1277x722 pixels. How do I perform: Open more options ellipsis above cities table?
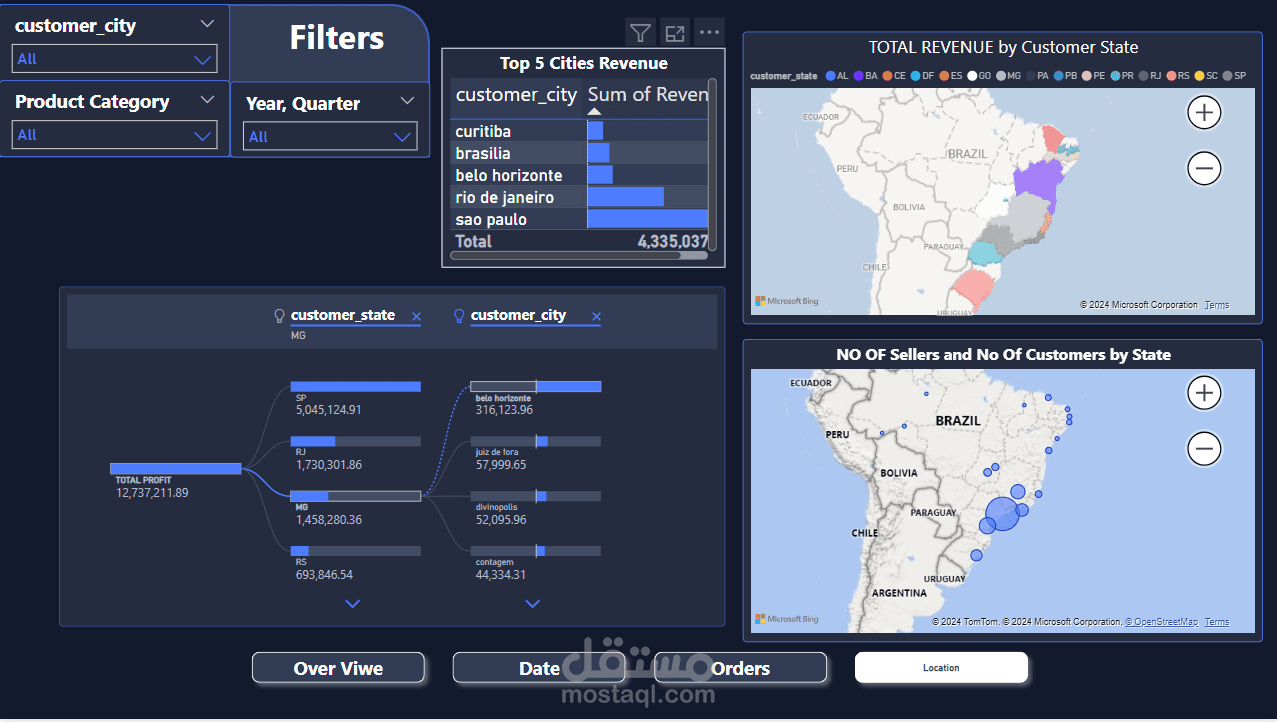click(710, 33)
